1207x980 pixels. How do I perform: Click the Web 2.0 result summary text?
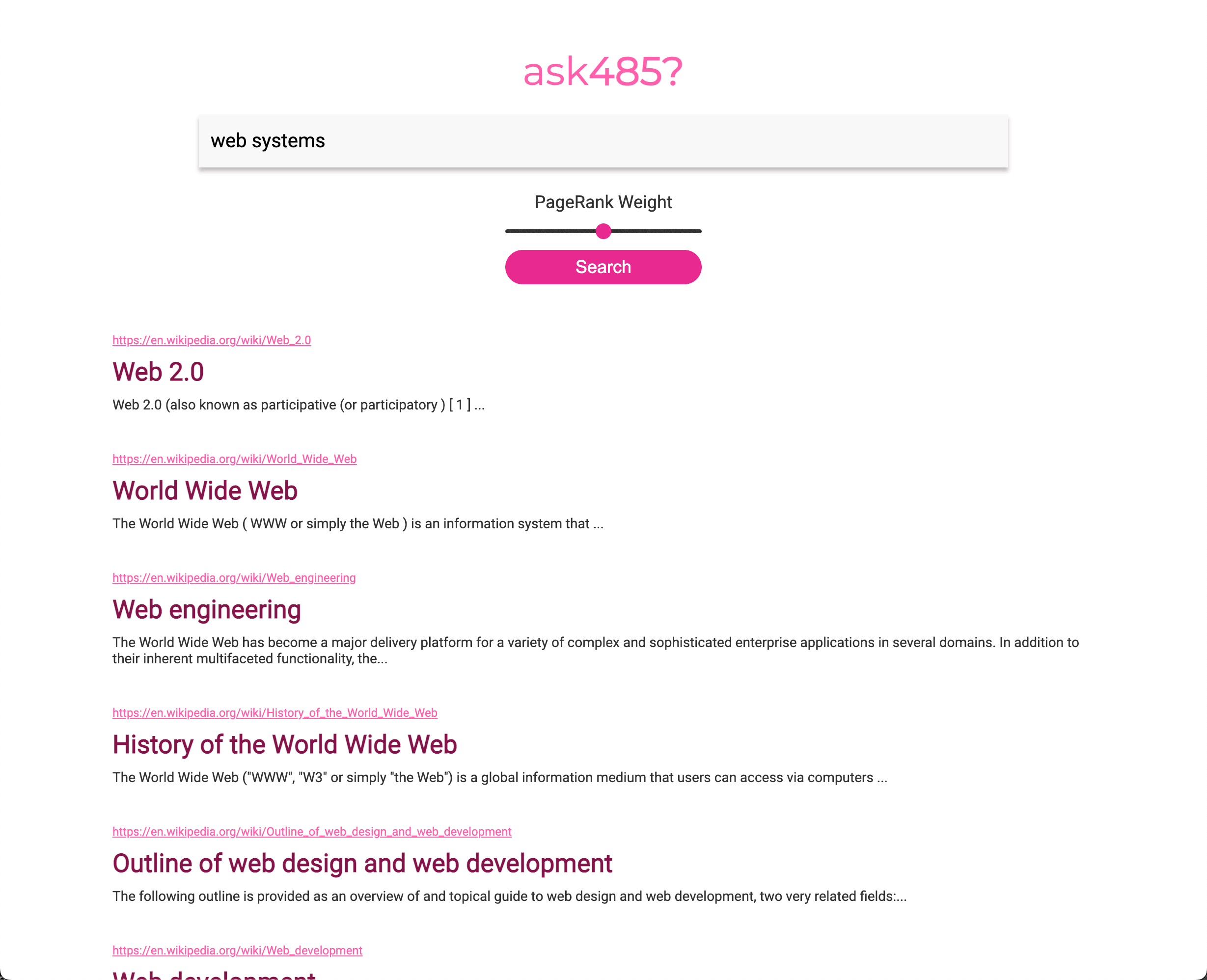pyautogui.click(x=298, y=405)
